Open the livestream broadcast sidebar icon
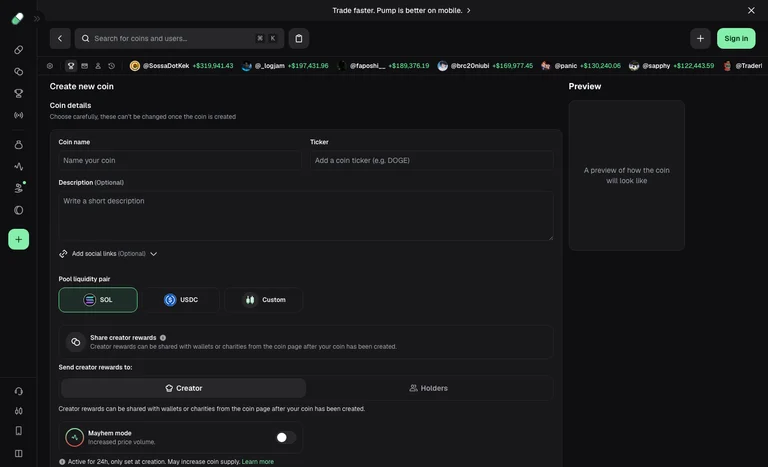 pyautogui.click(x=19, y=115)
